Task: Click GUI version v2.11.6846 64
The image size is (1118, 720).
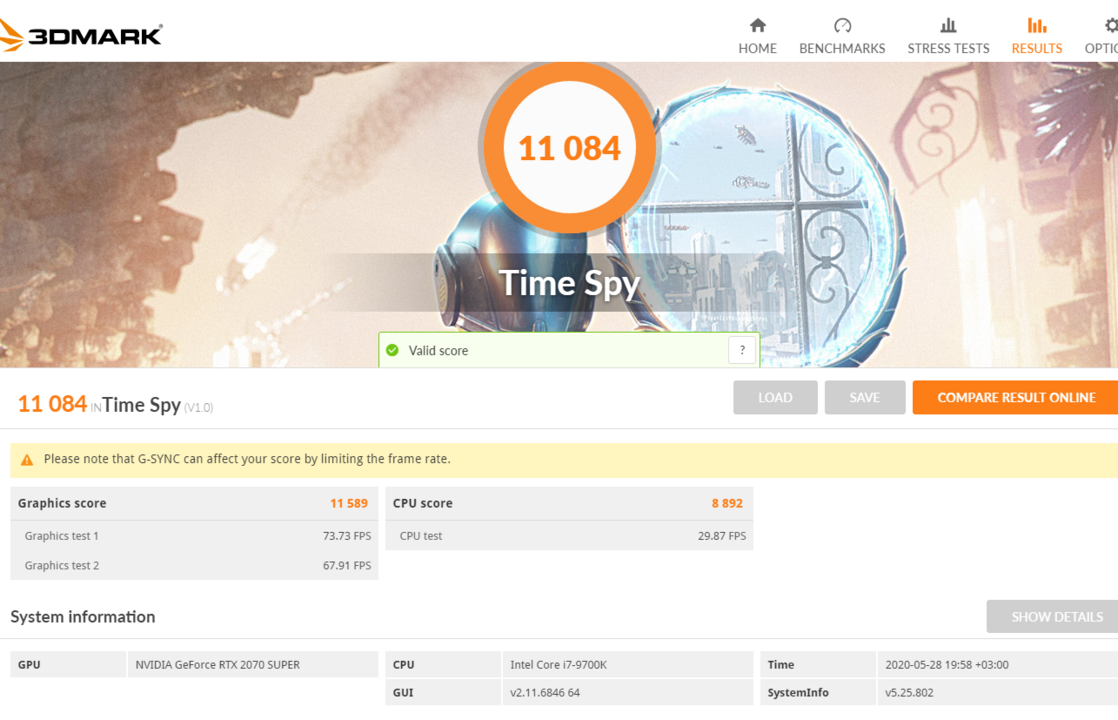Action: pyautogui.click(x=545, y=692)
